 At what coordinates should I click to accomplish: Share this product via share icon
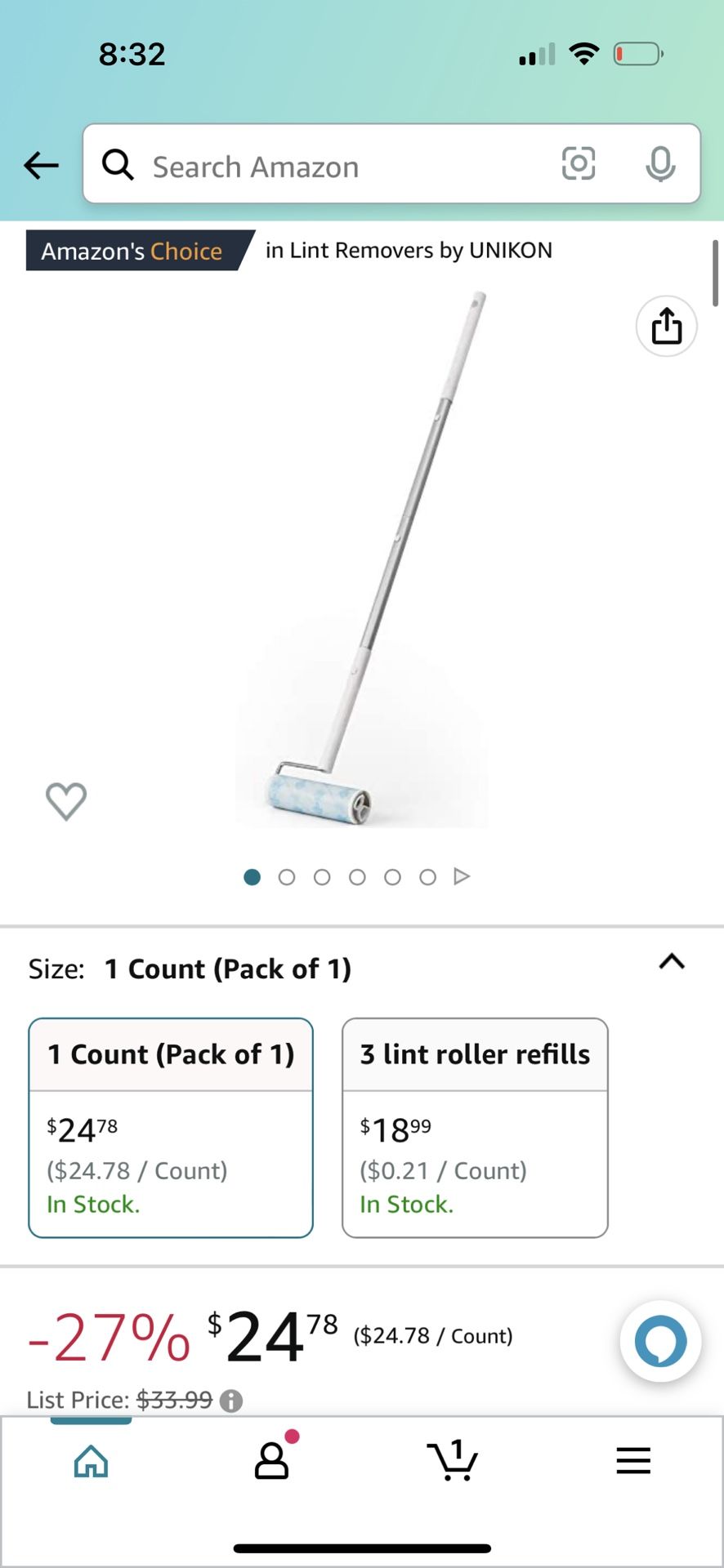pos(666,327)
